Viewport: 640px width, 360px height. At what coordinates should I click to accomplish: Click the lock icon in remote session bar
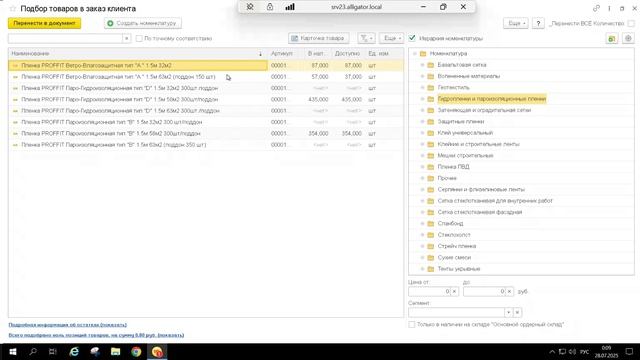coord(270,7)
